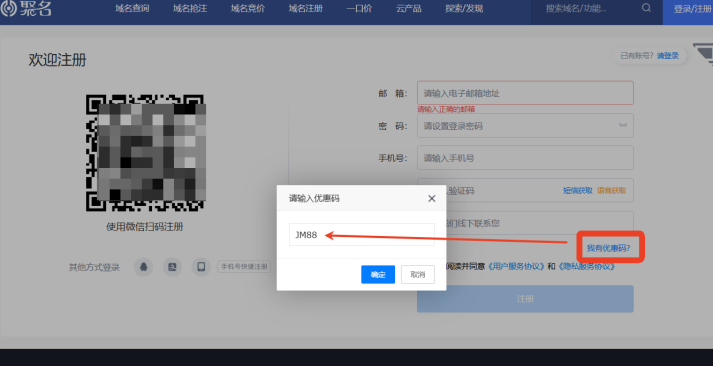Click the 使用微信扫码注册 caption
The width and height of the screenshot is (713, 366).
145,226
